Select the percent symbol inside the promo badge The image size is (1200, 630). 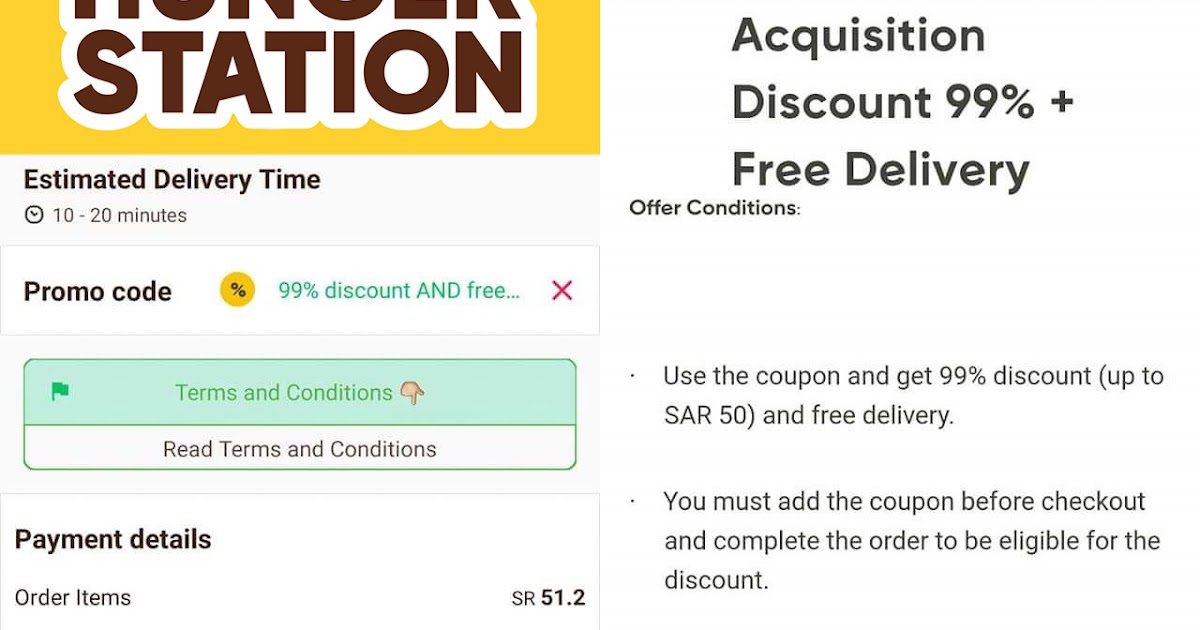[237, 290]
